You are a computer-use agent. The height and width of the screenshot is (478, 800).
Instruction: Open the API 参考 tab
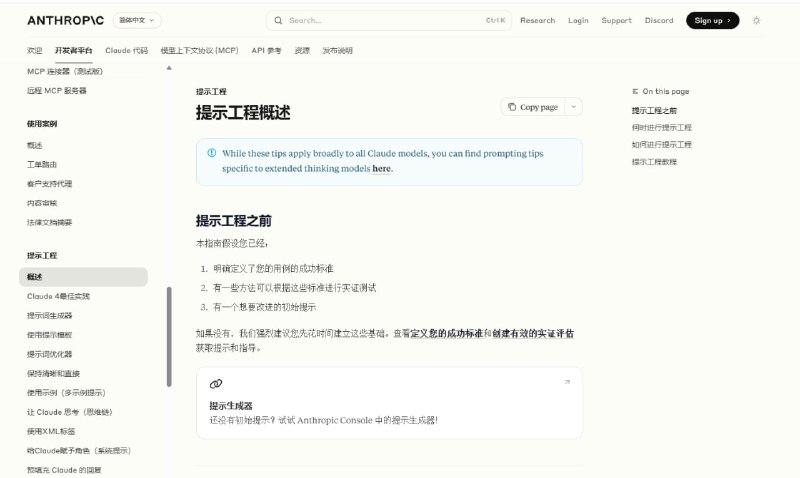[x=266, y=50]
